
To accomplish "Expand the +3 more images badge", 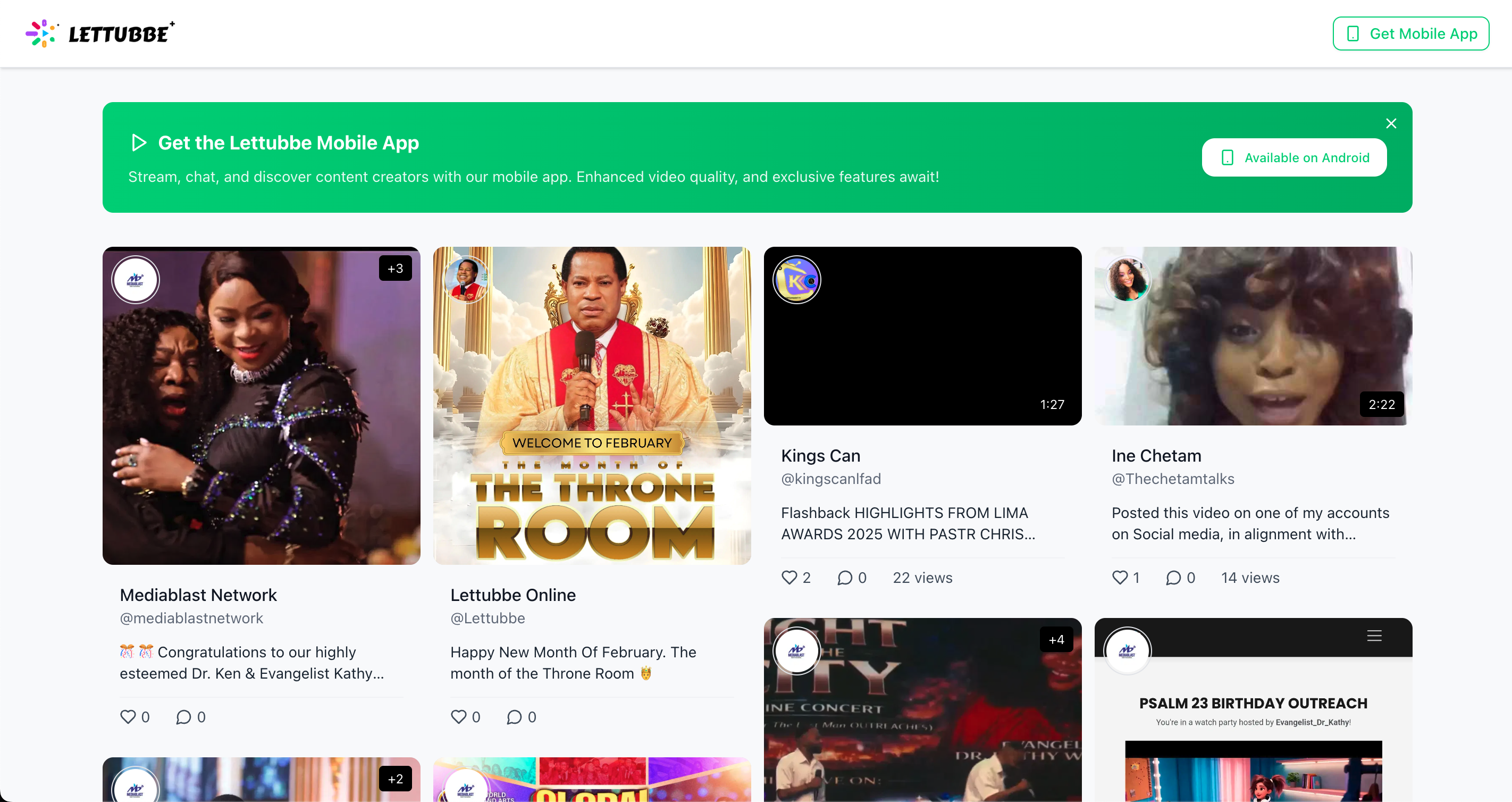I will [395, 269].
